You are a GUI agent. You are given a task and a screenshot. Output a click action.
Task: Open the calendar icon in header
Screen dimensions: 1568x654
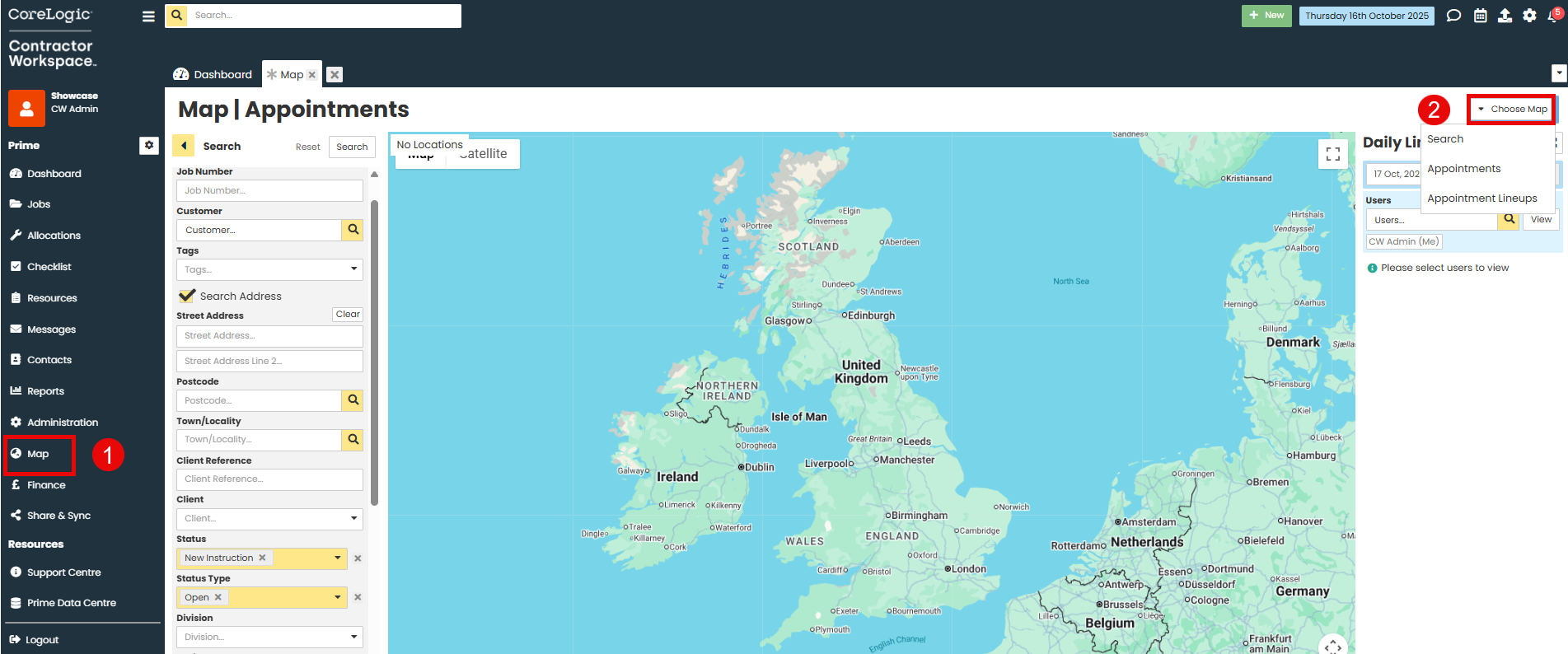point(1480,16)
